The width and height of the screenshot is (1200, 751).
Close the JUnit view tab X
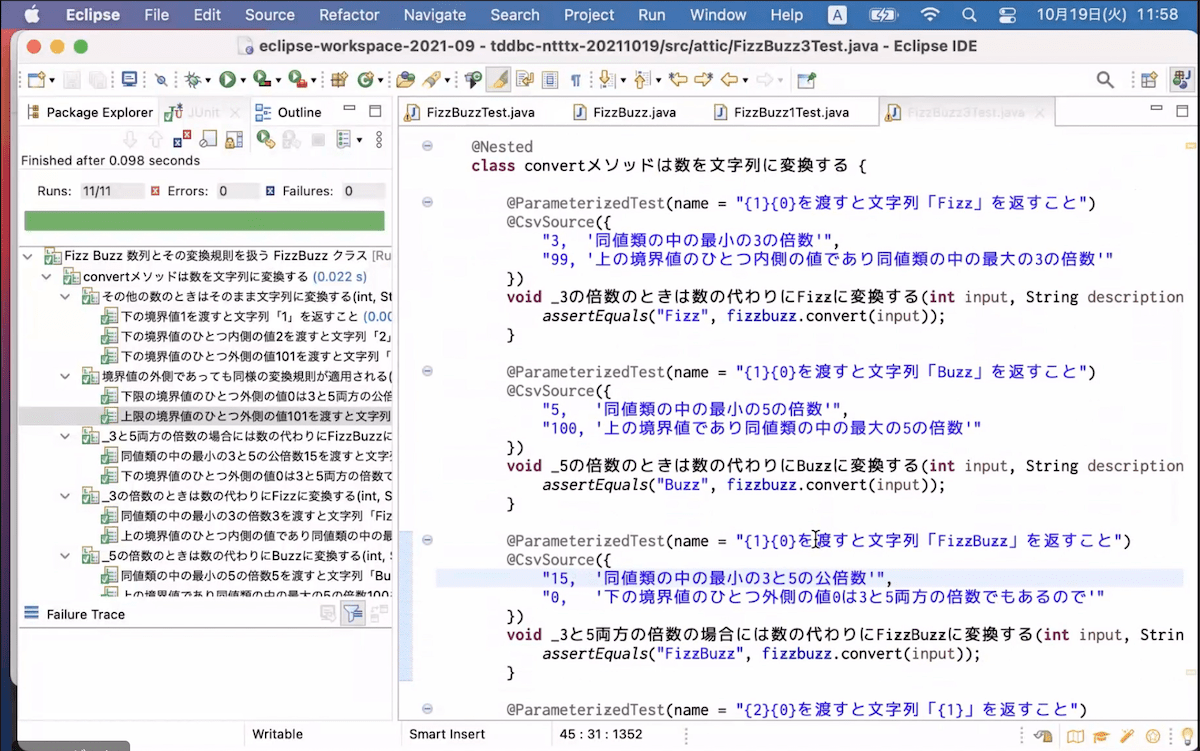click(x=234, y=113)
